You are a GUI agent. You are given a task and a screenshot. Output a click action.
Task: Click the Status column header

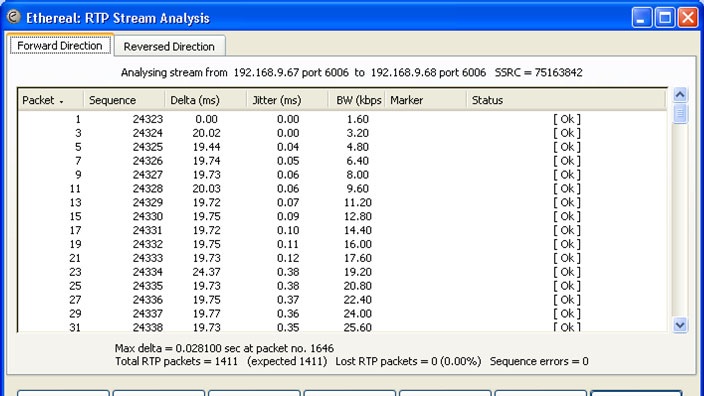tap(566, 100)
